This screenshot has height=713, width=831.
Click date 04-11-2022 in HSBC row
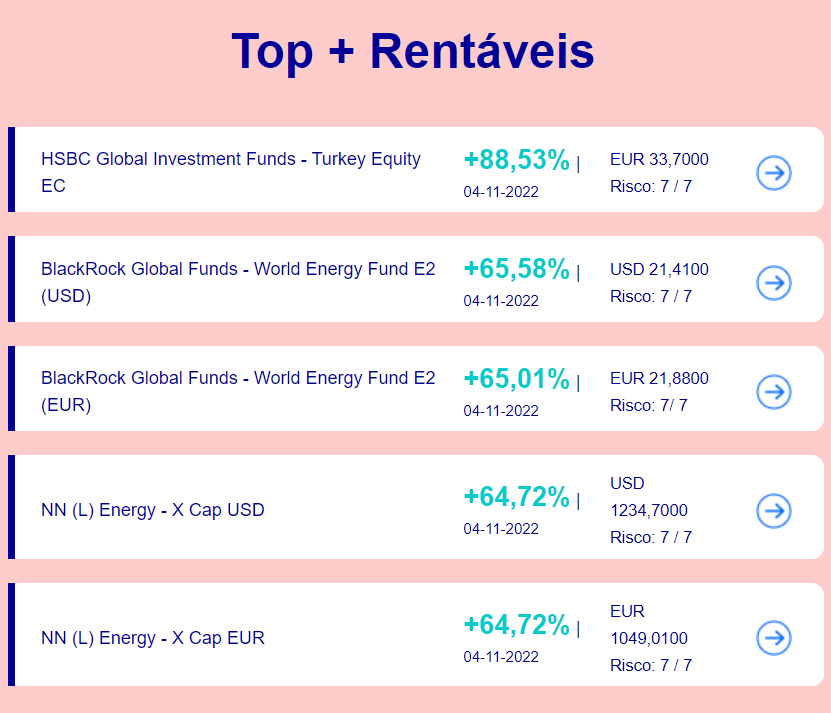[501, 192]
